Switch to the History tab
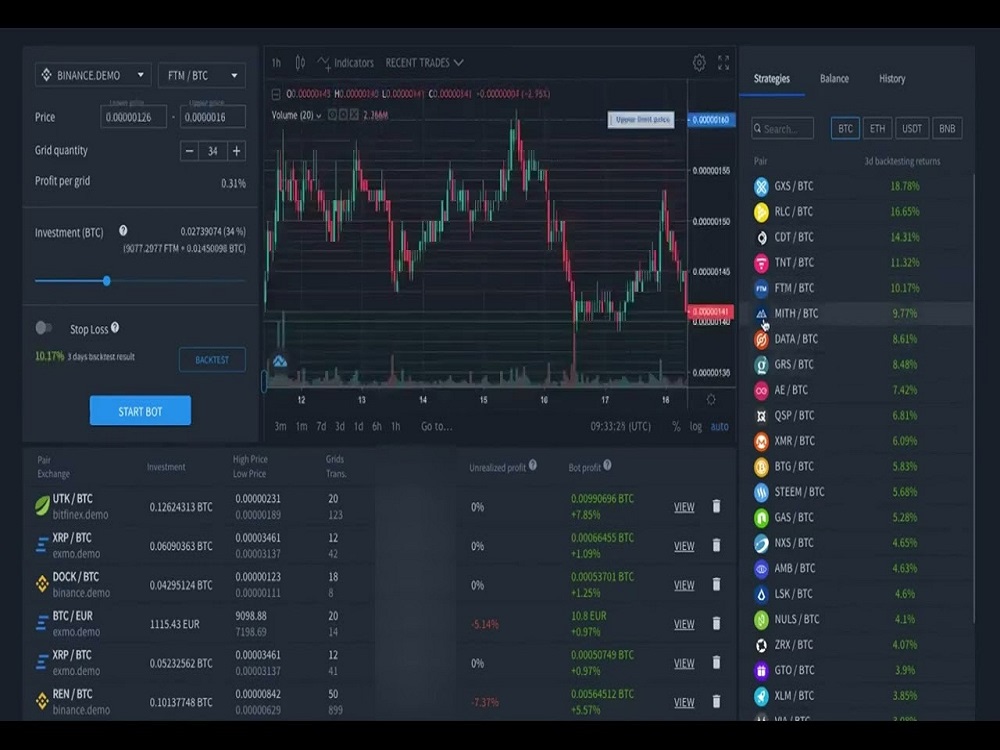Image resolution: width=1000 pixels, height=750 pixels. point(892,78)
